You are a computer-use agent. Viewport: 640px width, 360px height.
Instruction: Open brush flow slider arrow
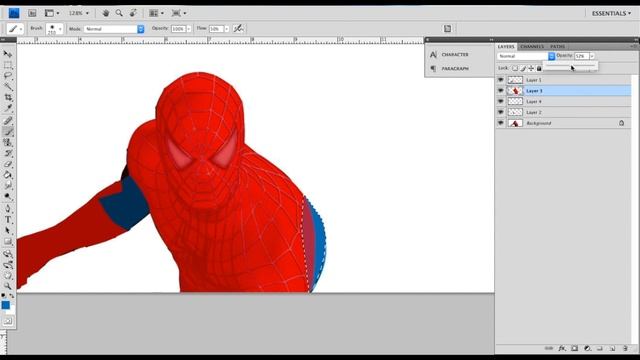click(x=227, y=29)
